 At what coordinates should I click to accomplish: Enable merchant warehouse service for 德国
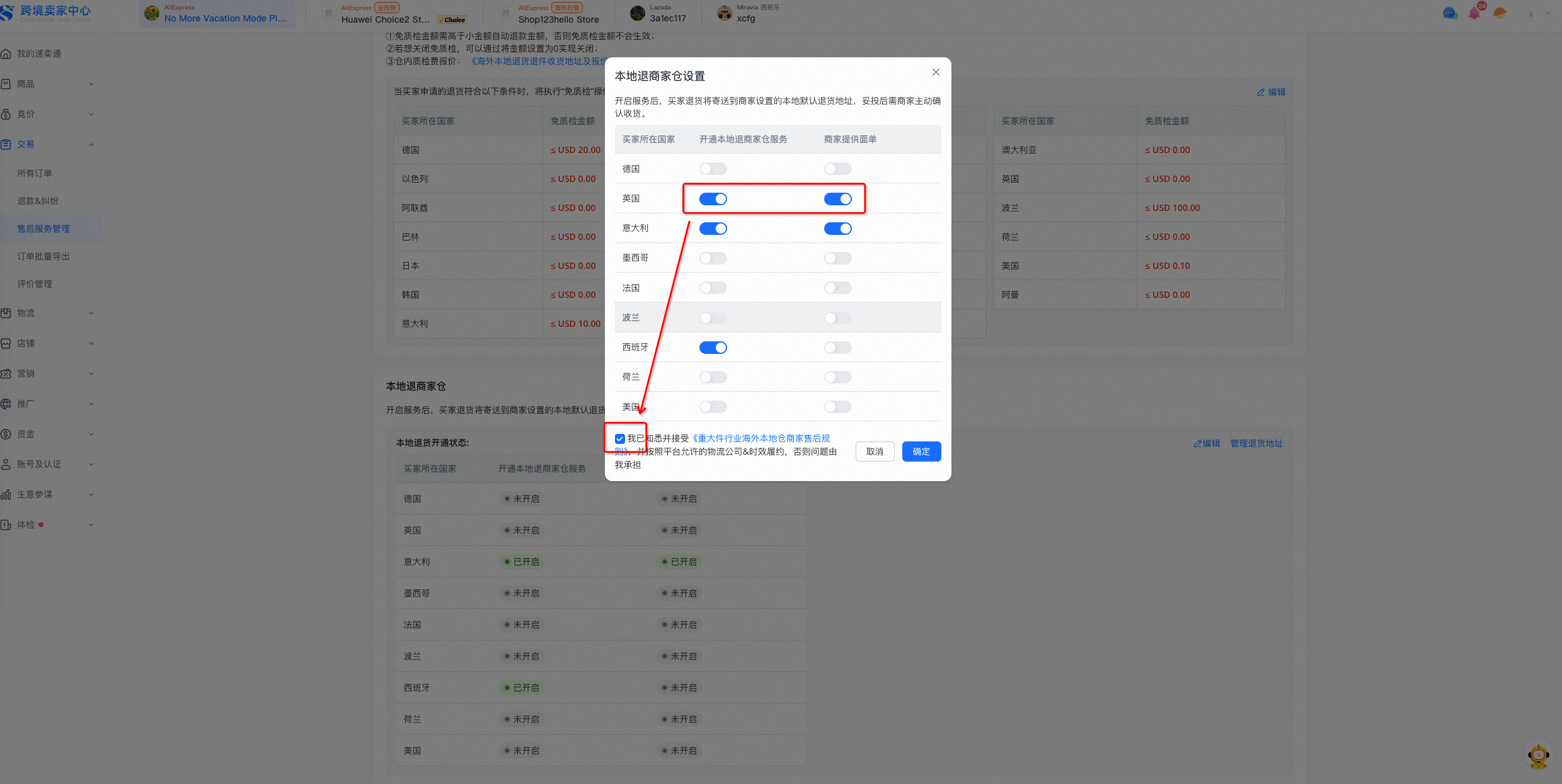pos(713,169)
